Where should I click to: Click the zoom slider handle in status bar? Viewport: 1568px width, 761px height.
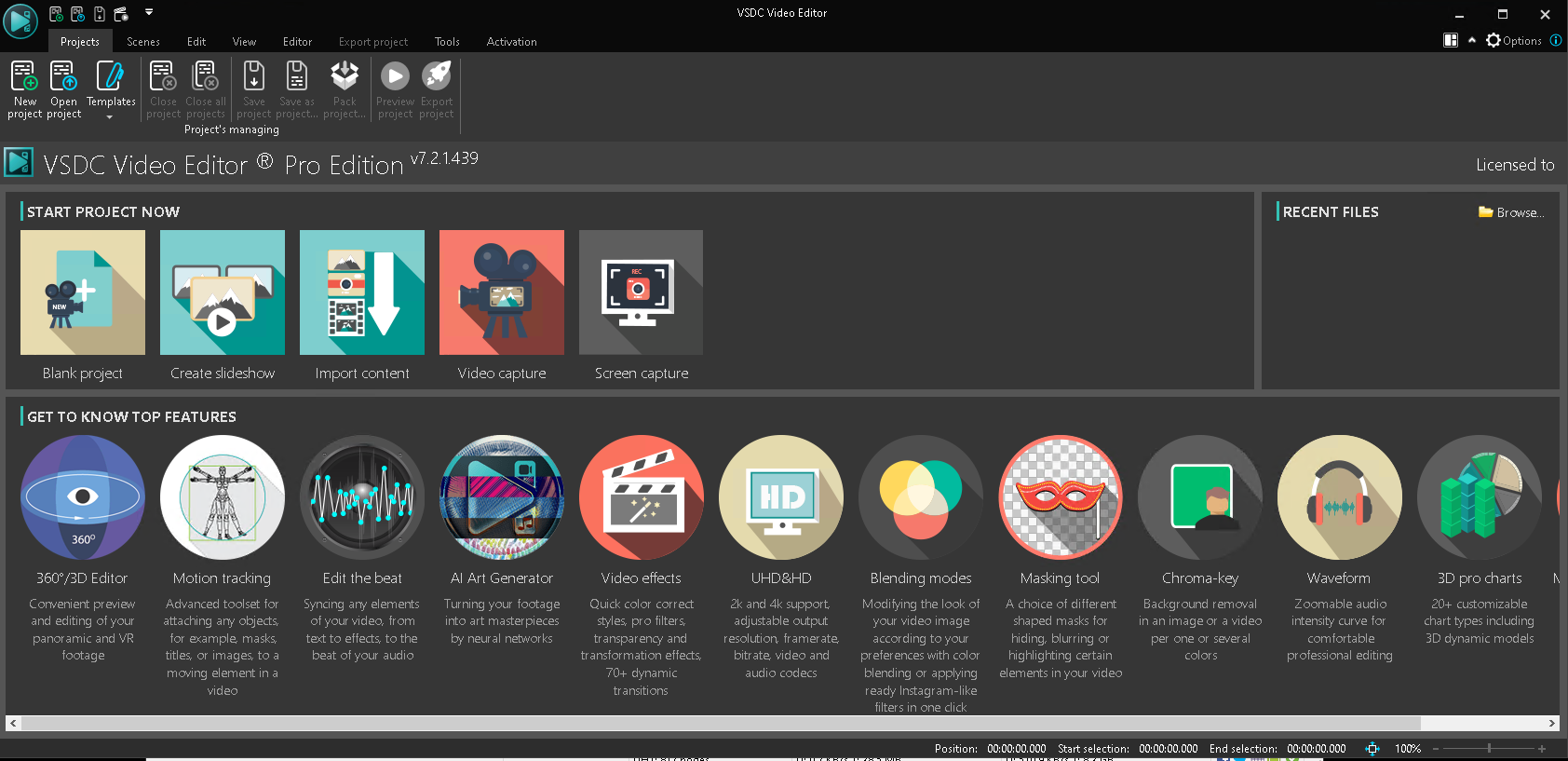point(1490,748)
